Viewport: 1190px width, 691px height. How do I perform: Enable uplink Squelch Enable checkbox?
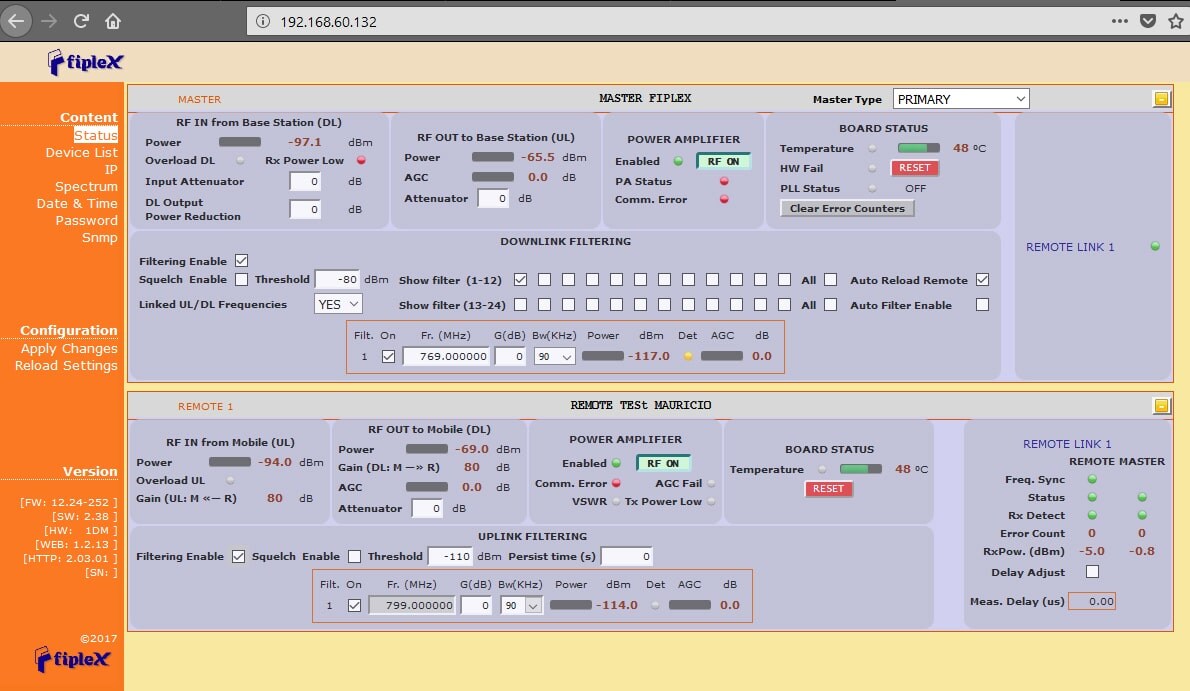point(354,557)
